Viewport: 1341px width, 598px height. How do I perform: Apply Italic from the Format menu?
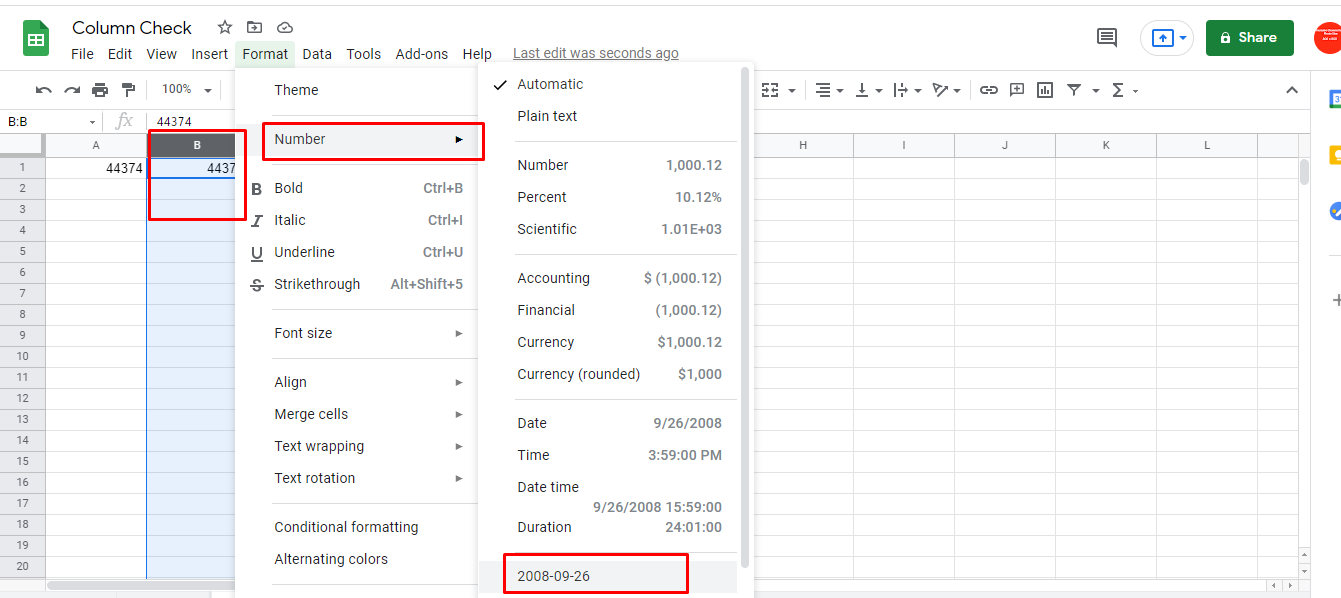point(357,220)
